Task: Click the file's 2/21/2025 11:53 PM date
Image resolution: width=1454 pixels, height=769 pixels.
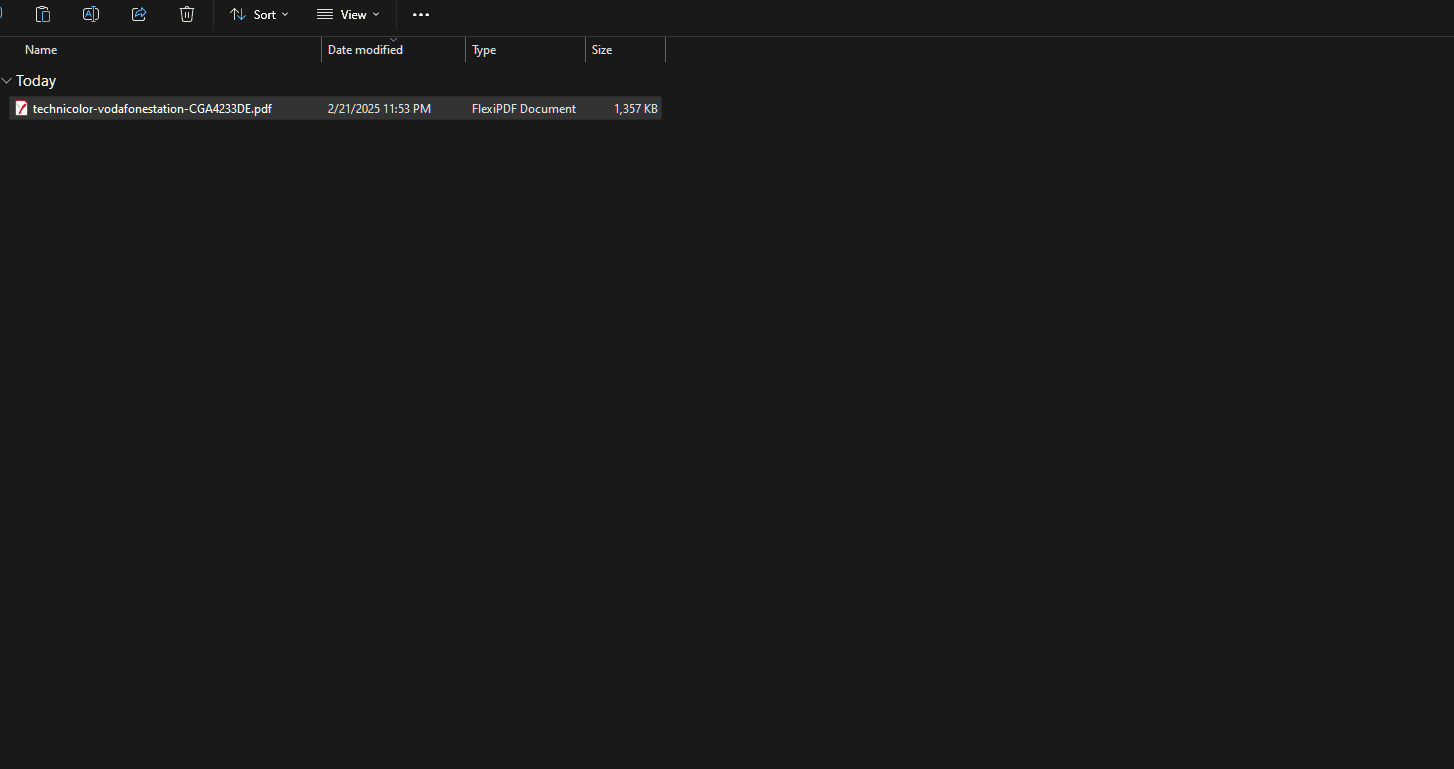Action: (379, 109)
